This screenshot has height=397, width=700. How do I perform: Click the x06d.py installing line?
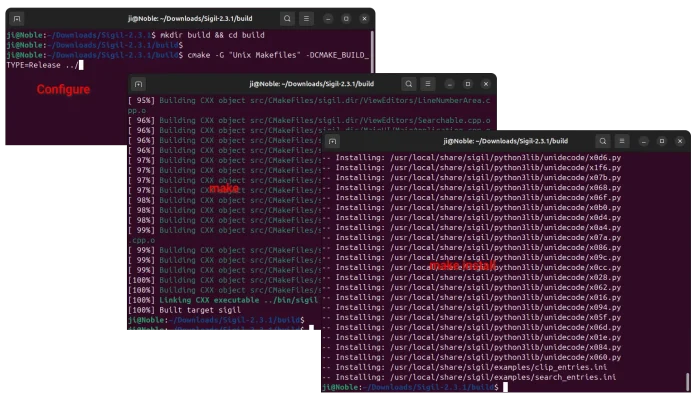pyautogui.click(x=471, y=327)
